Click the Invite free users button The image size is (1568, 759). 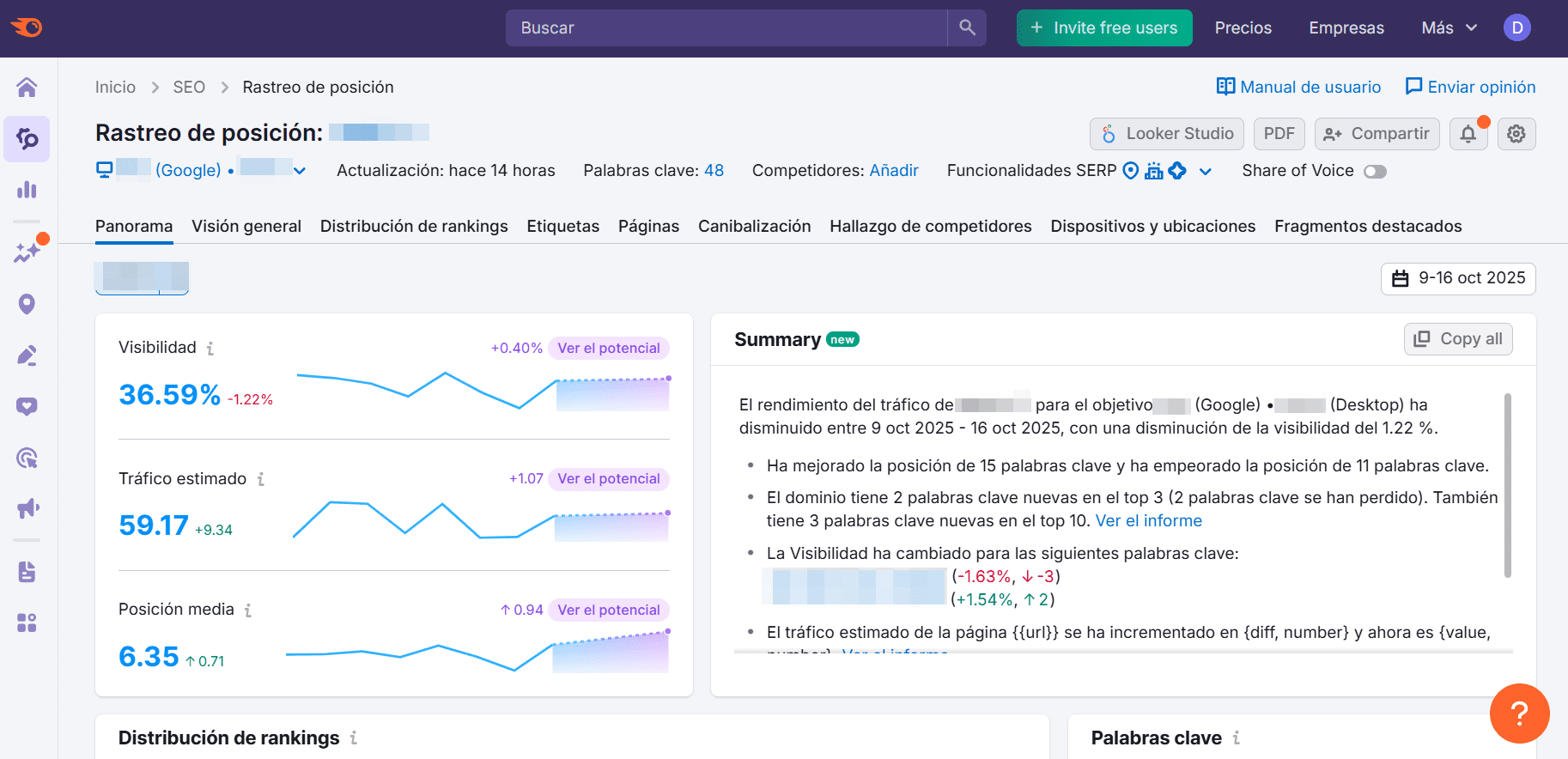point(1104,27)
